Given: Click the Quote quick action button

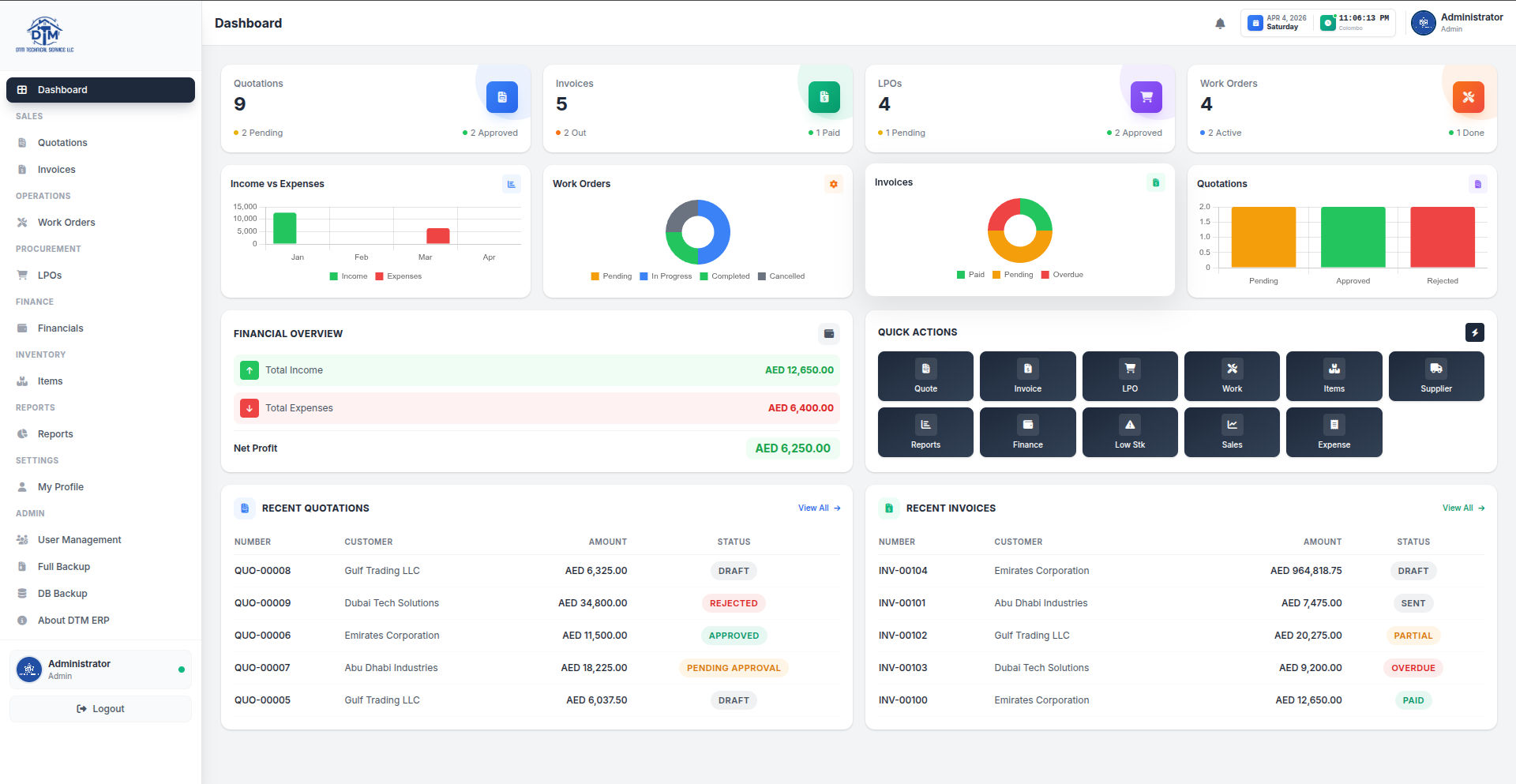Looking at the screenshot, I should (x=925, y=377).
